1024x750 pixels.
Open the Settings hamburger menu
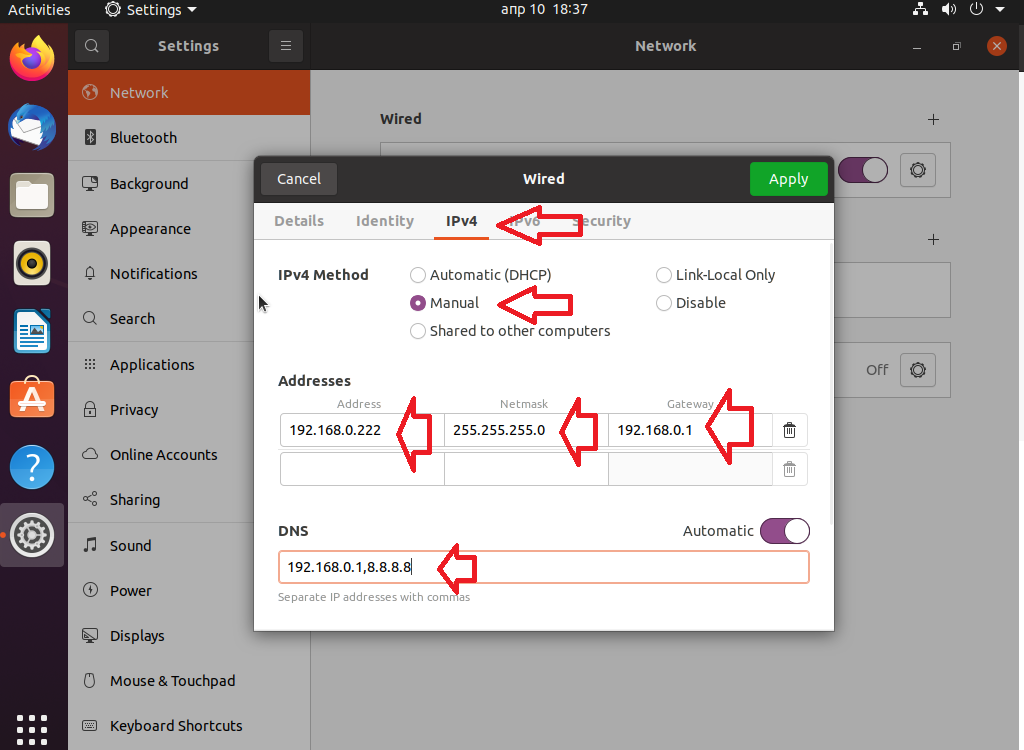[285, 46]
